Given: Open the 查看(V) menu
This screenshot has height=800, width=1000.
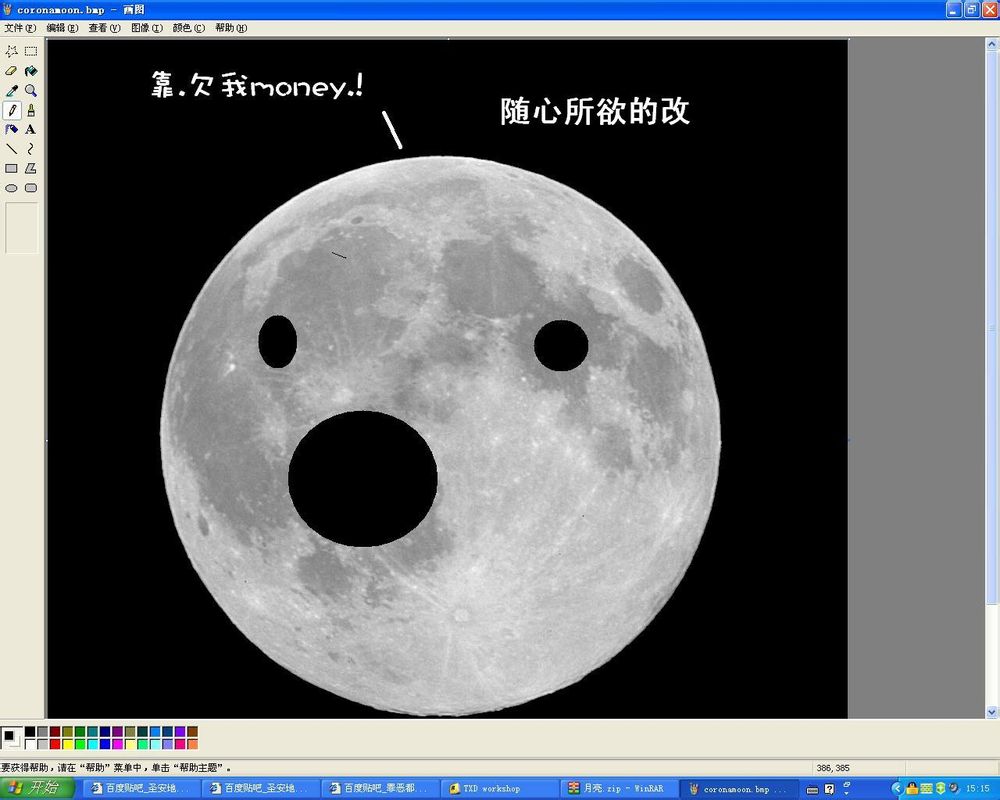Looking at the screenshot, I should 105,28.
